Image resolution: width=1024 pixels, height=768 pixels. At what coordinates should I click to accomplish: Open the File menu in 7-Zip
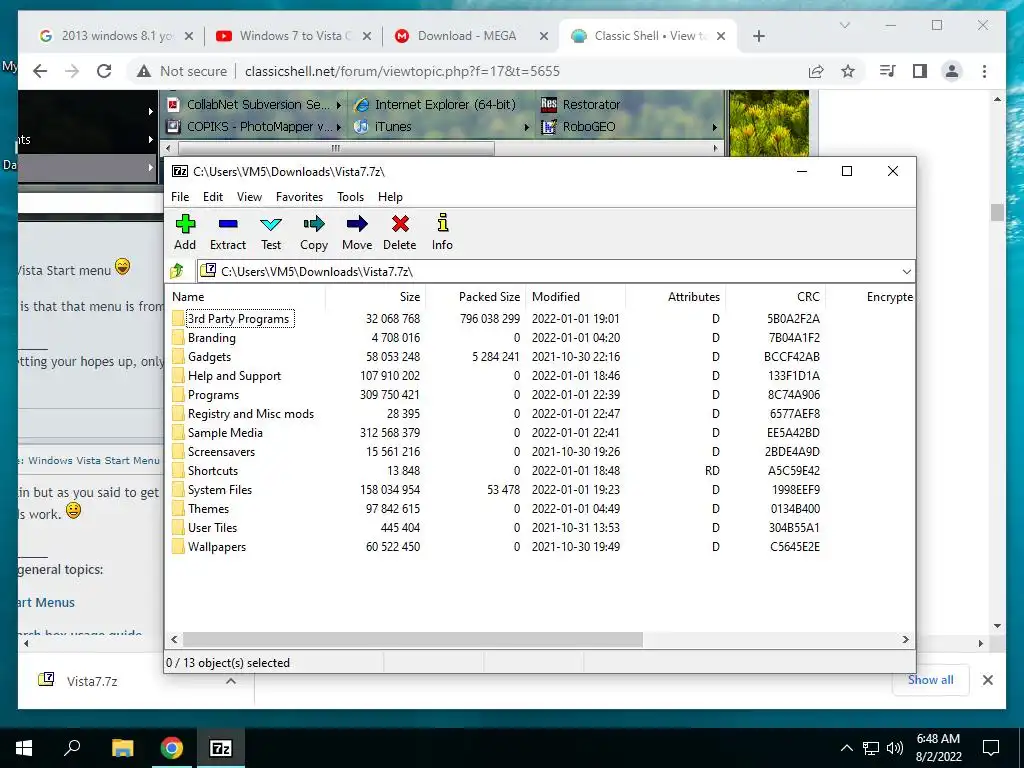180,197
